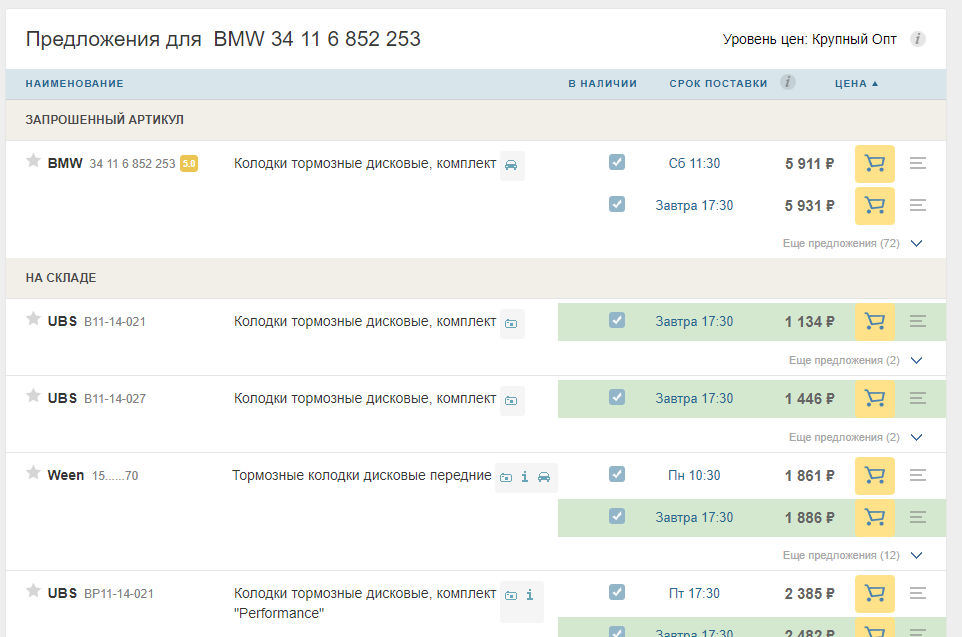Open info icon for UBS BP11-14-021
This screenshot has width=962, height=637.
[x=529, y=595]
